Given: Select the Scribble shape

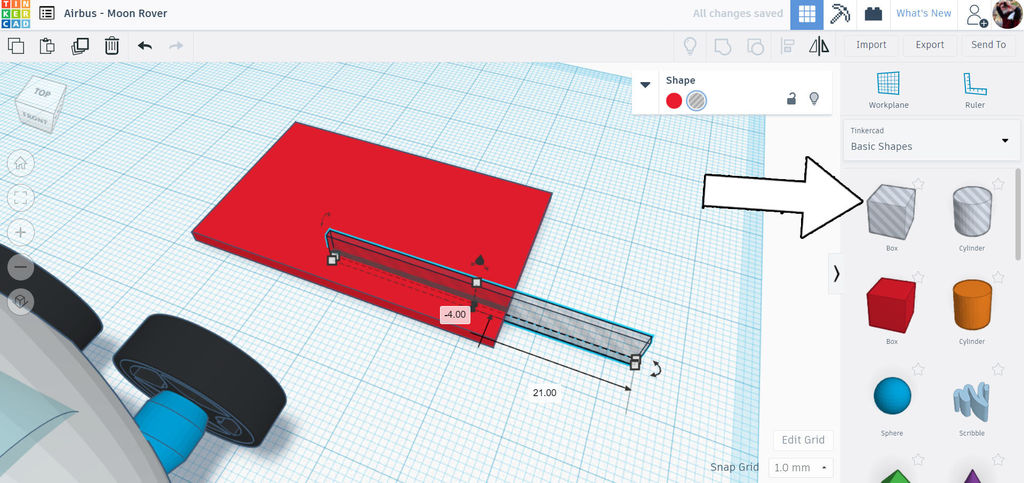Looking at the screenshot, I should click(972, 399).
